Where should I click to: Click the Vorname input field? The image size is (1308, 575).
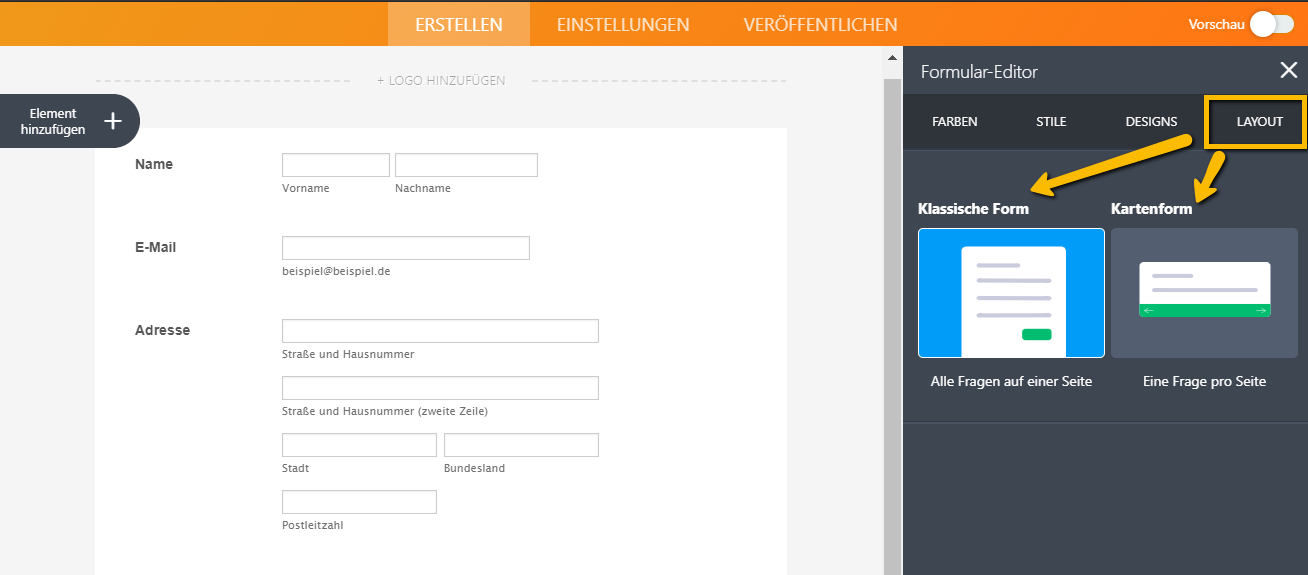[335, 165]
